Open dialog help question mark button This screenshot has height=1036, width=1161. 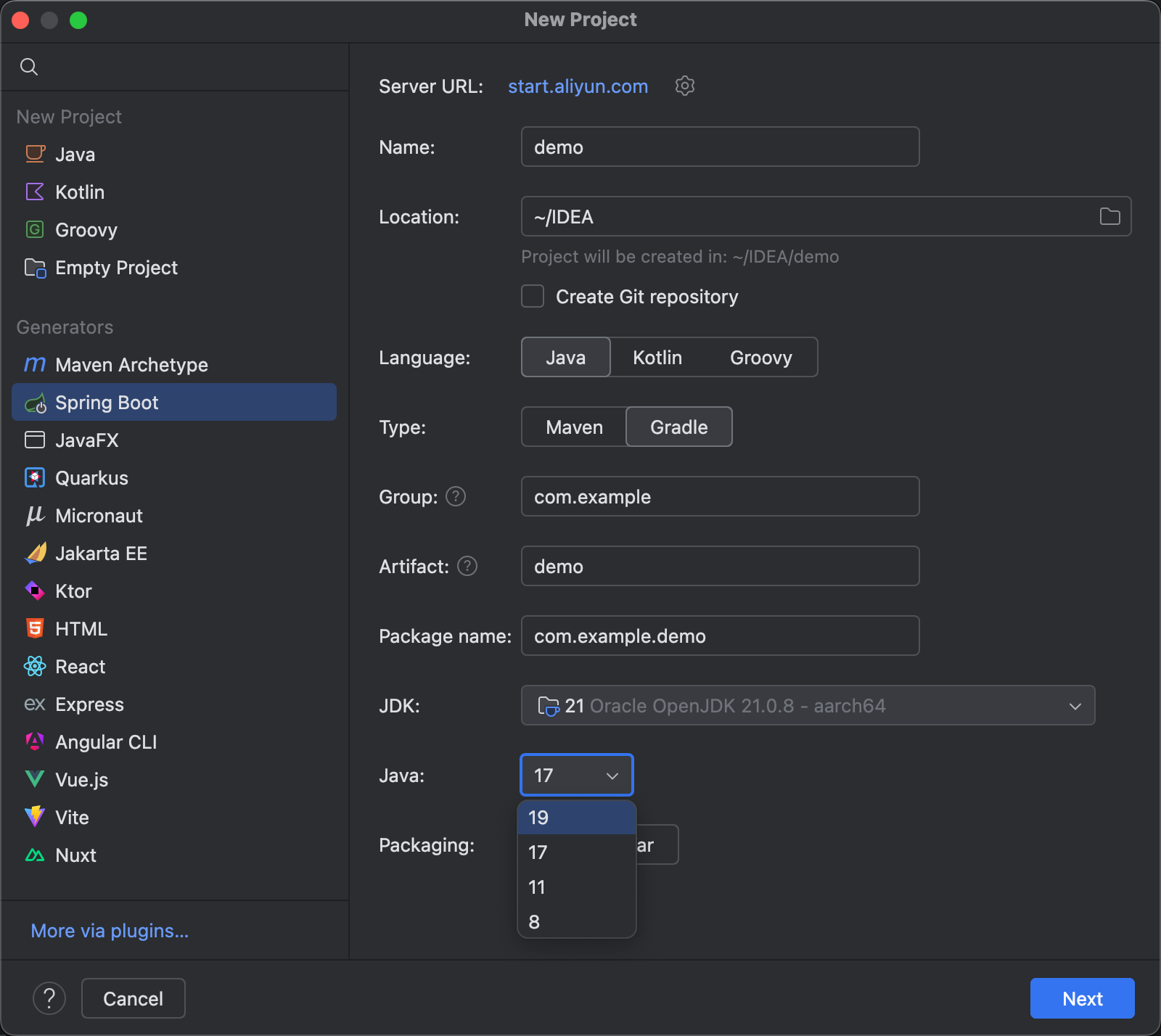point(49,998)
